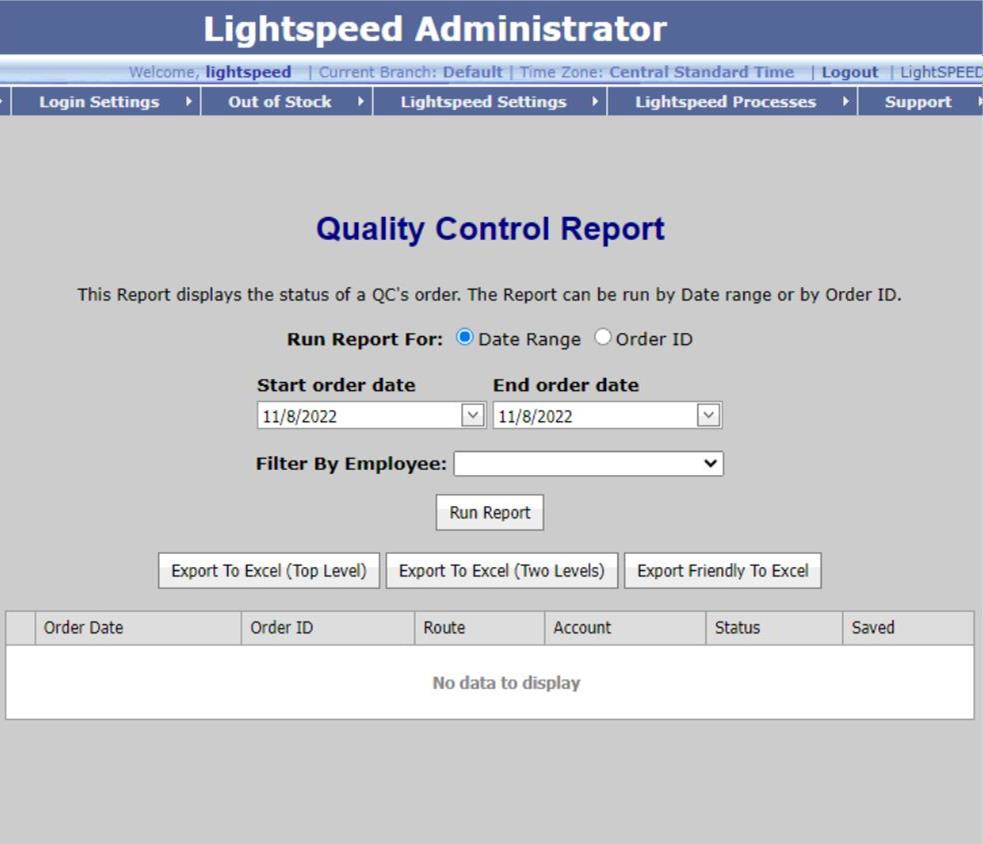The width and height of the screenshot is (983, 844).
Task: Click Export To Excel (Two Levels)
Action: [502, 571]
